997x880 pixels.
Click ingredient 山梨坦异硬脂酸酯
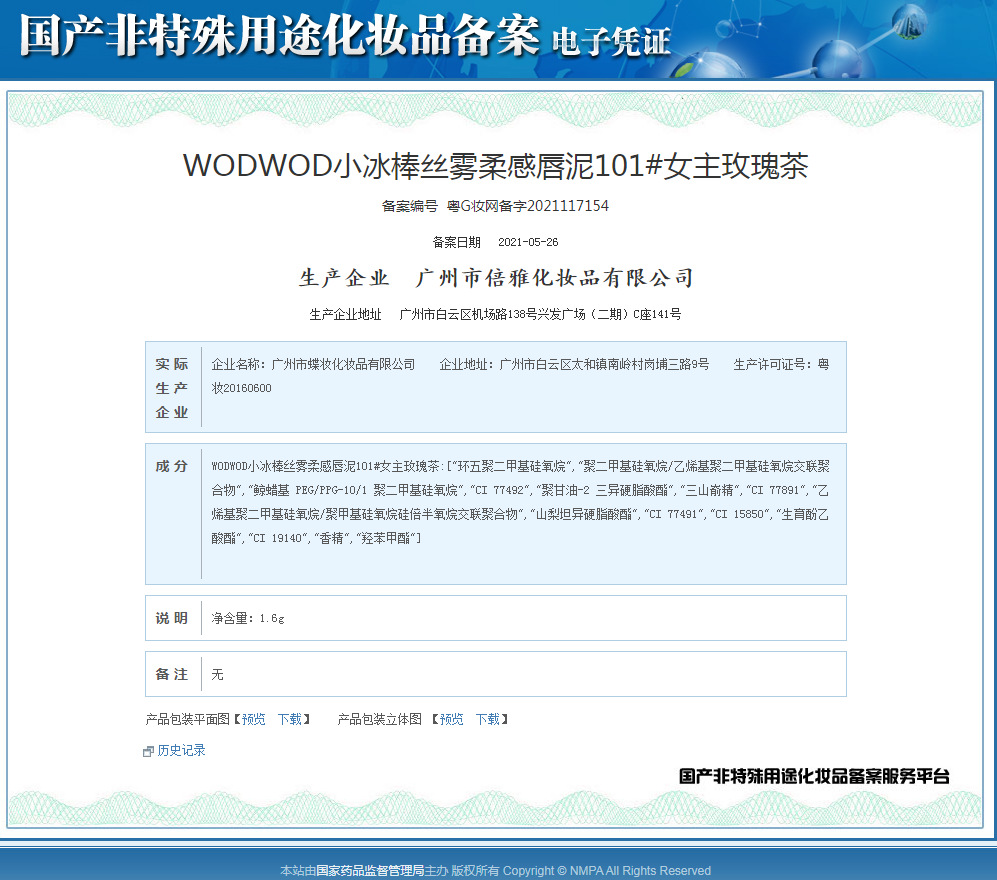[x=584, y=514]
